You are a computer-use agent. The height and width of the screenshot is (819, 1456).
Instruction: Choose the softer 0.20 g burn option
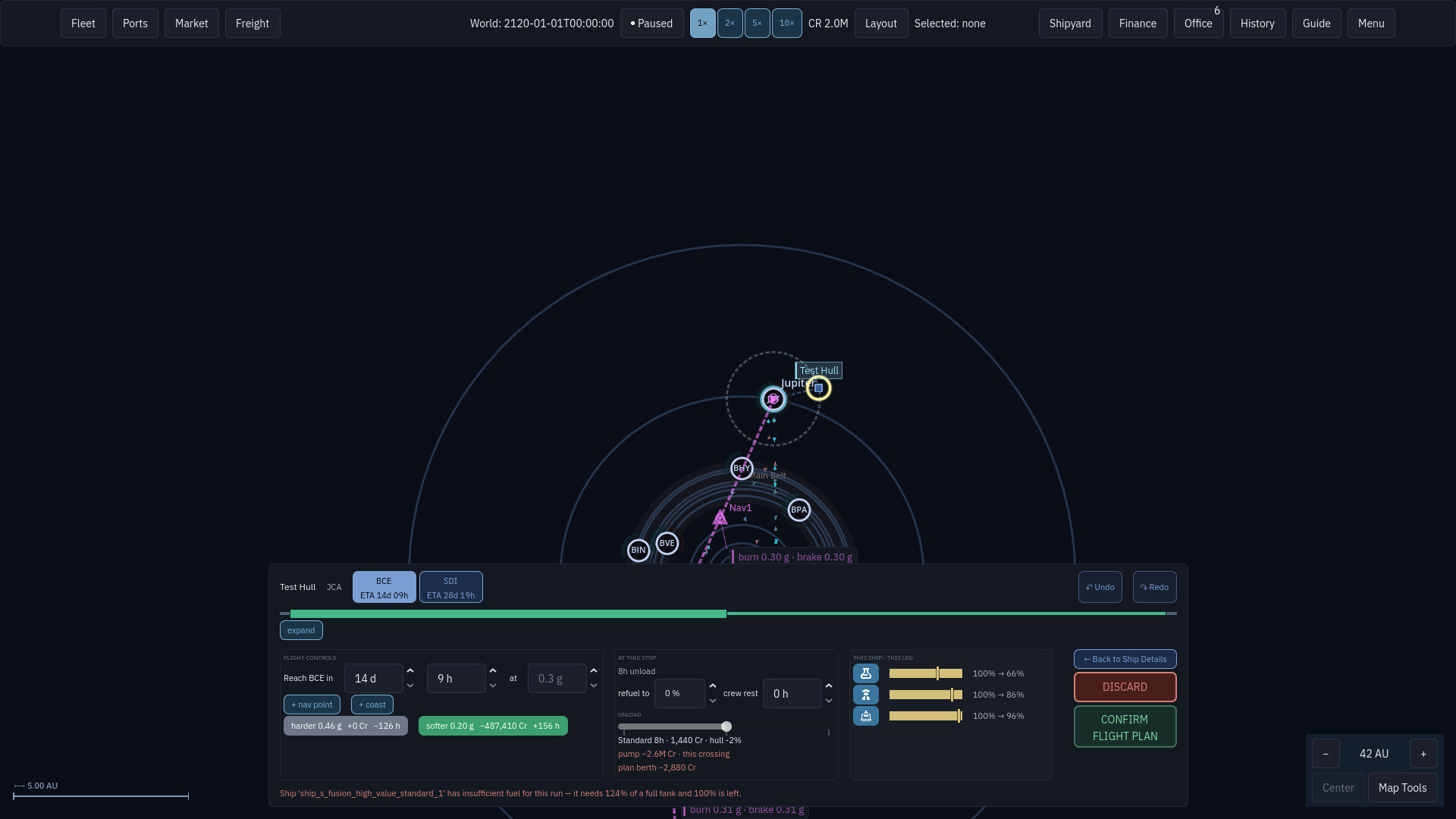493,726
